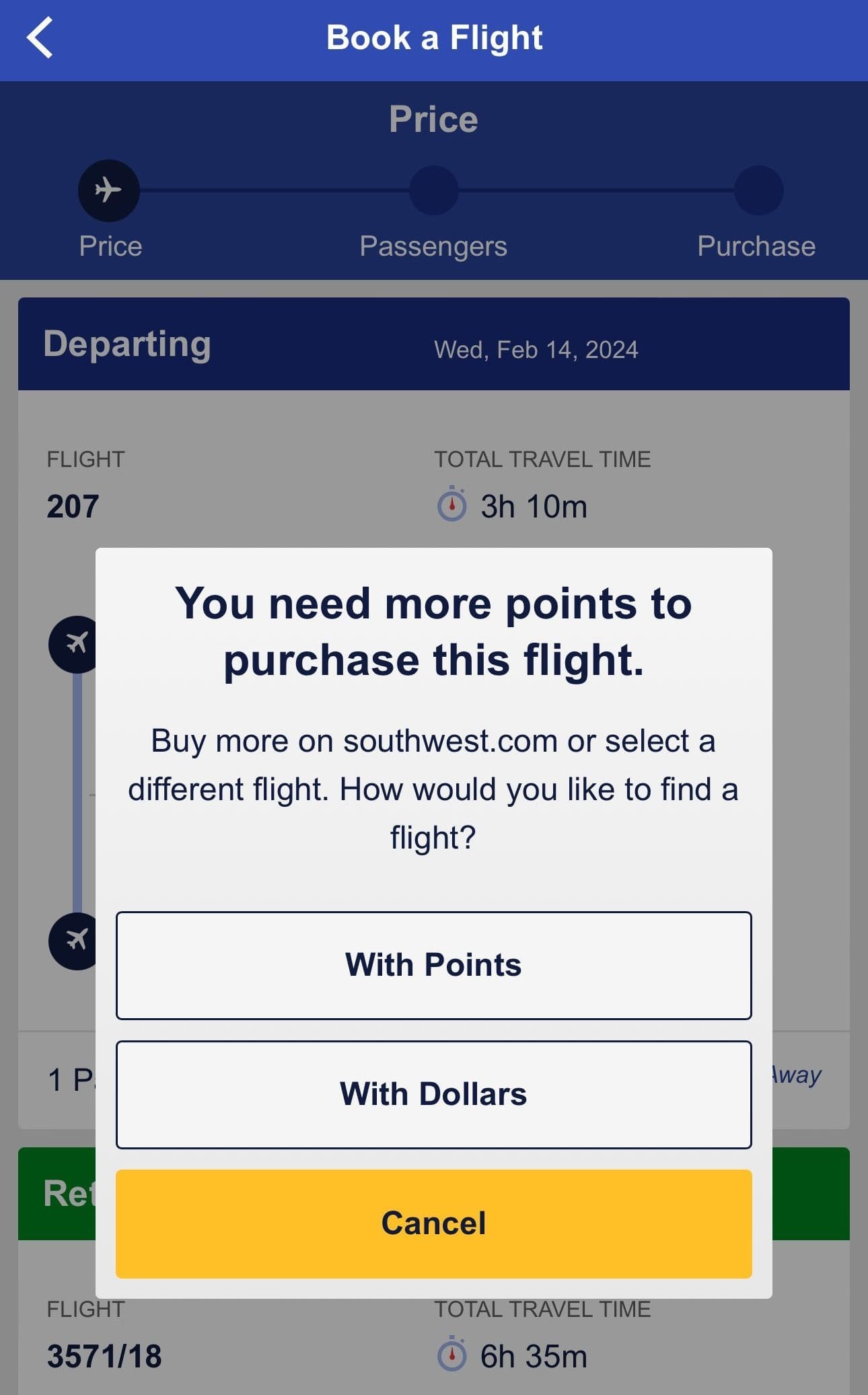Tap the Departing section header
This screenshot has height=1395, width=868.
(128, 345)
